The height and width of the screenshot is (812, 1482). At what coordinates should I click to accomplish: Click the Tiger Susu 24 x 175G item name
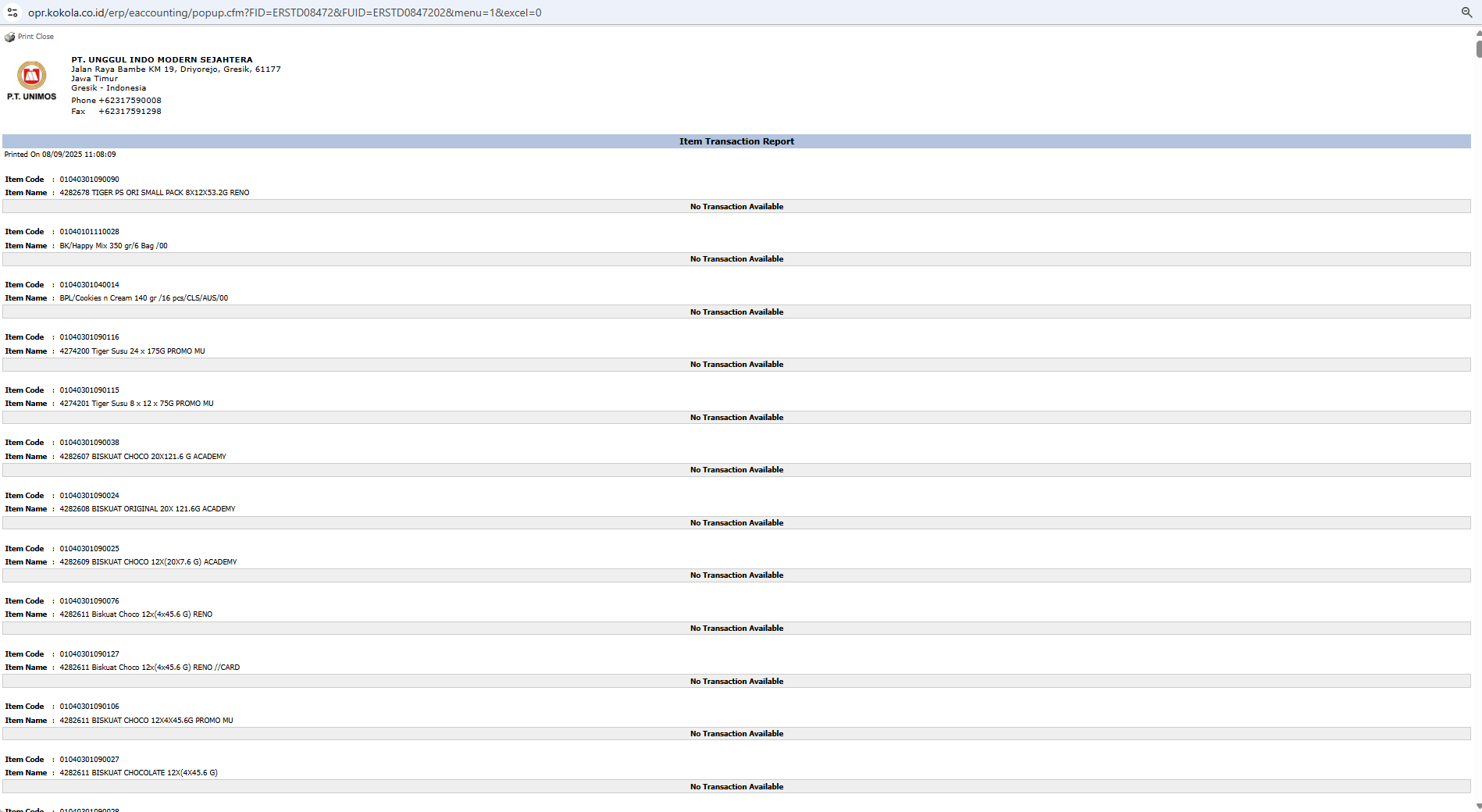[132, 351]
